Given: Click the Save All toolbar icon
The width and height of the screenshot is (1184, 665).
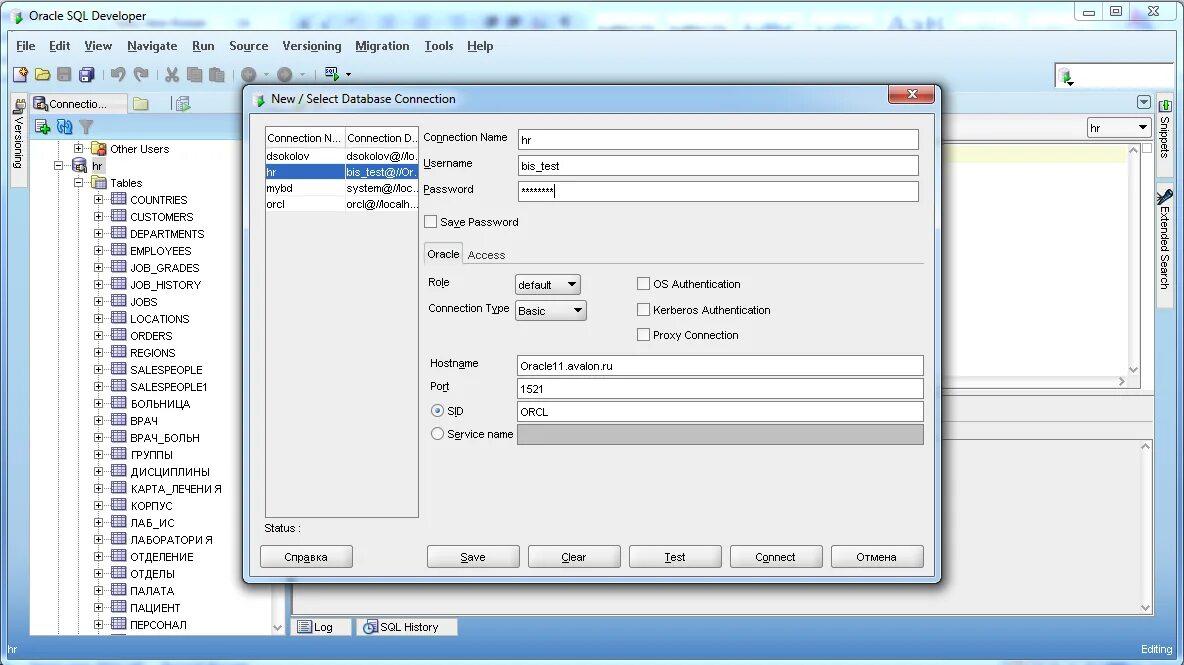Looking at the screenshot, I should [87, 74].
